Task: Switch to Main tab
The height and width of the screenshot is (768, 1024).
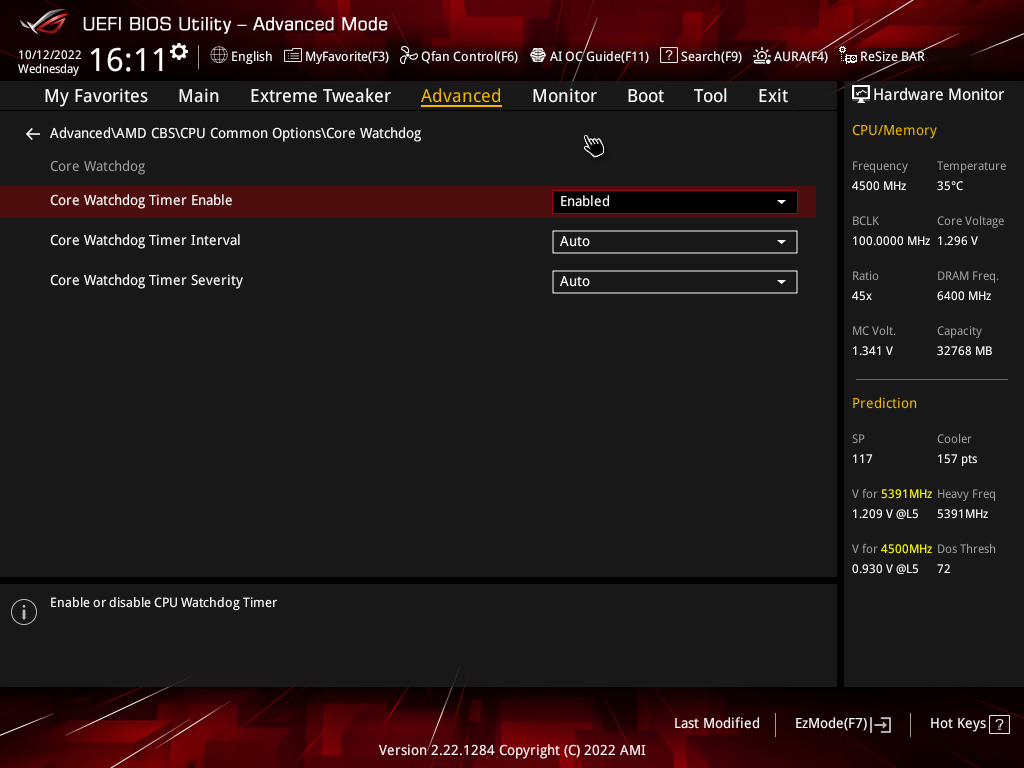Action: pos(199,96)
